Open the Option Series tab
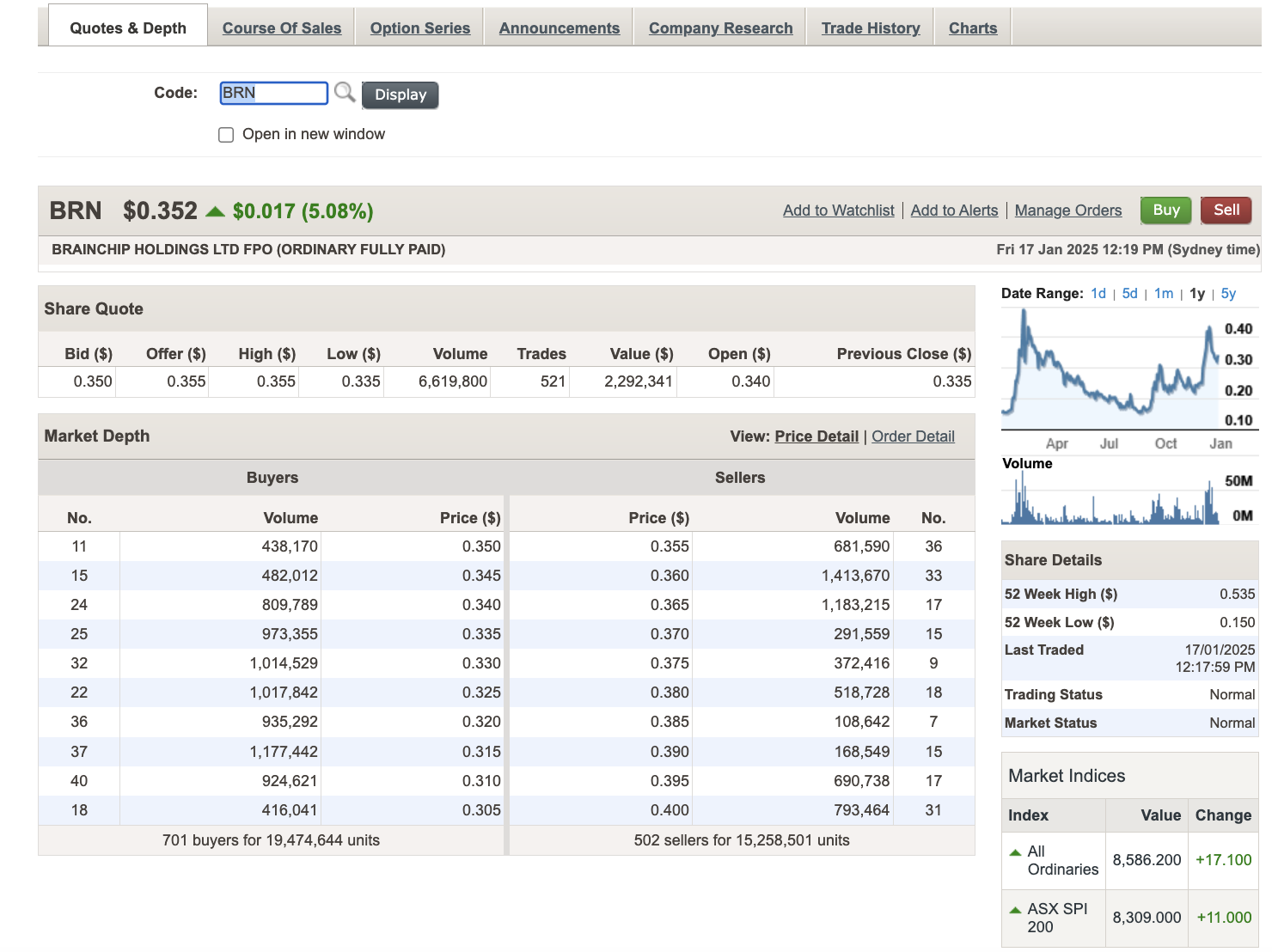The width and height of the screenshot is (1272, 952). (420, 28)
